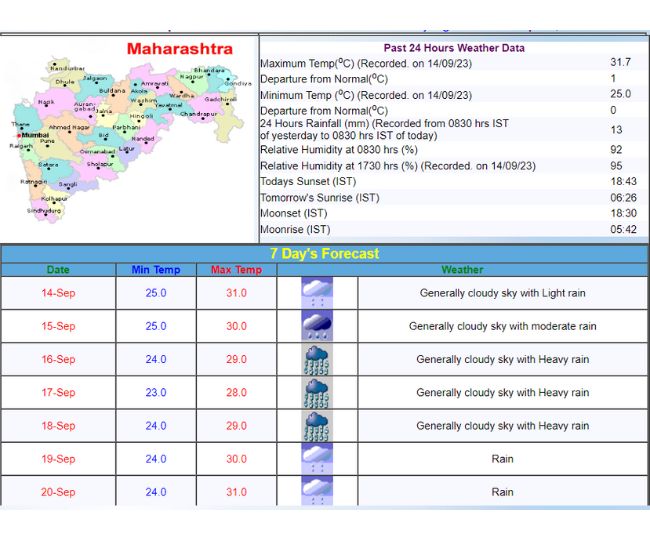Click the light rain icon for 14-Sep
Screen dimensions: 650x540
(317, 293)
